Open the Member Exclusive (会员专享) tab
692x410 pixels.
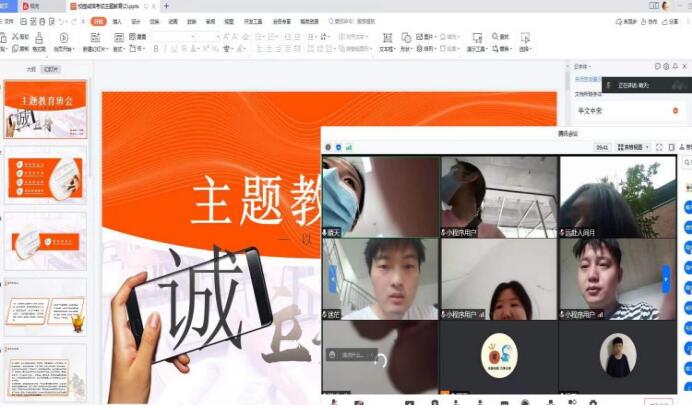point(282,21)
